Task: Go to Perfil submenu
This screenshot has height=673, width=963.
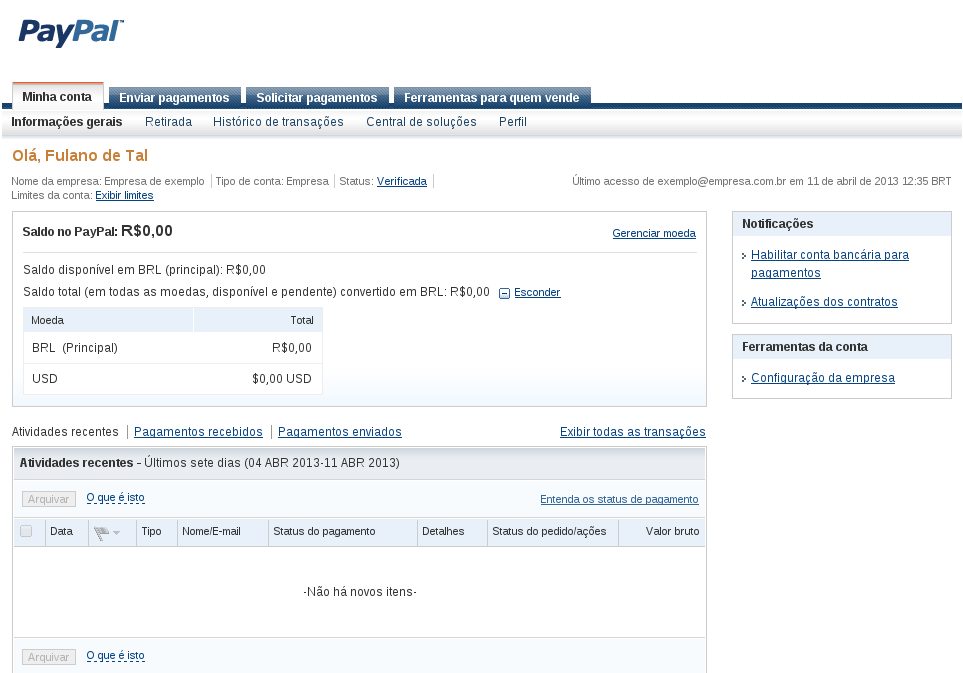Action: [513, 122]
